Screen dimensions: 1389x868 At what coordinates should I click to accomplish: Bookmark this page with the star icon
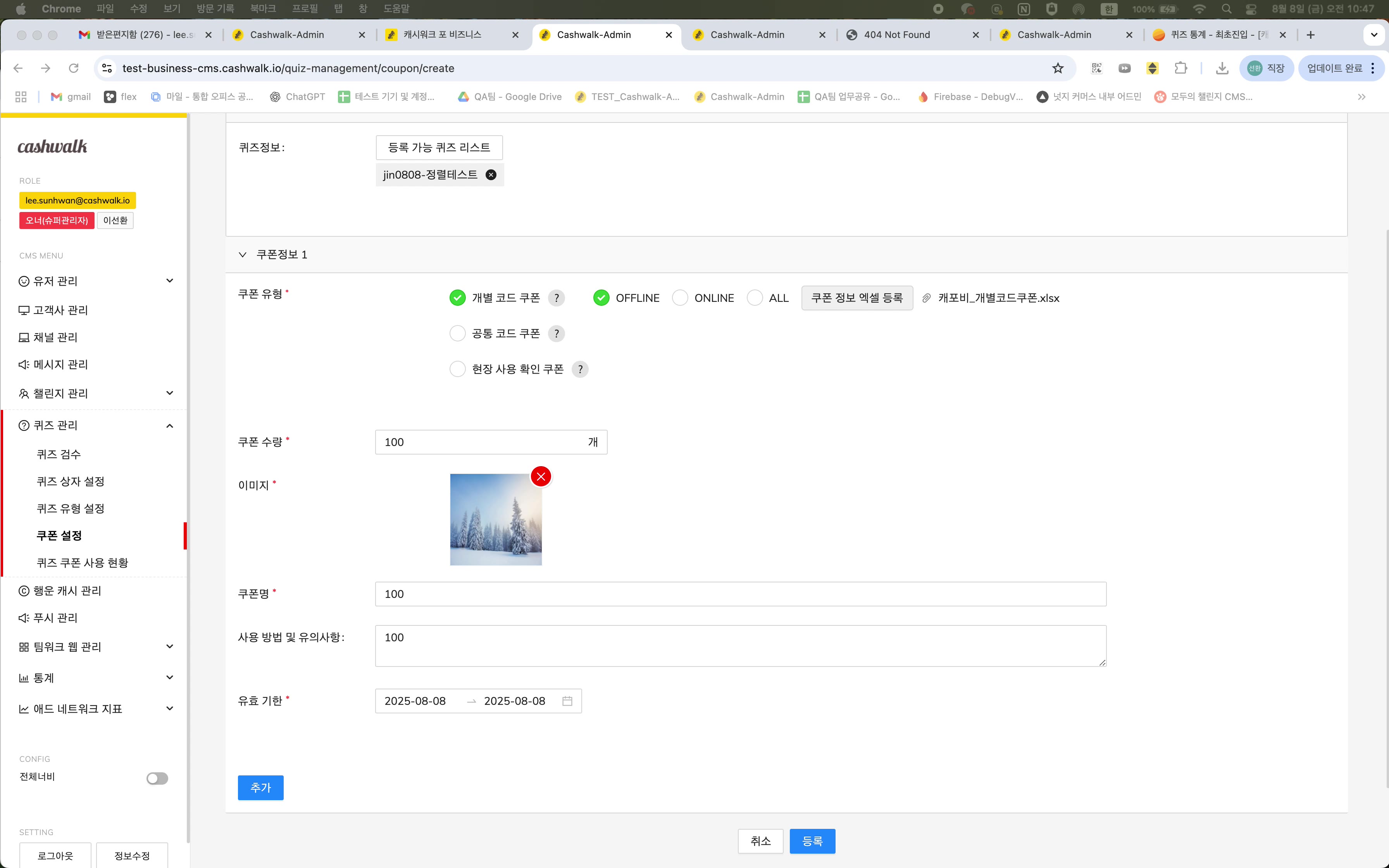(x=1058, y=68)
